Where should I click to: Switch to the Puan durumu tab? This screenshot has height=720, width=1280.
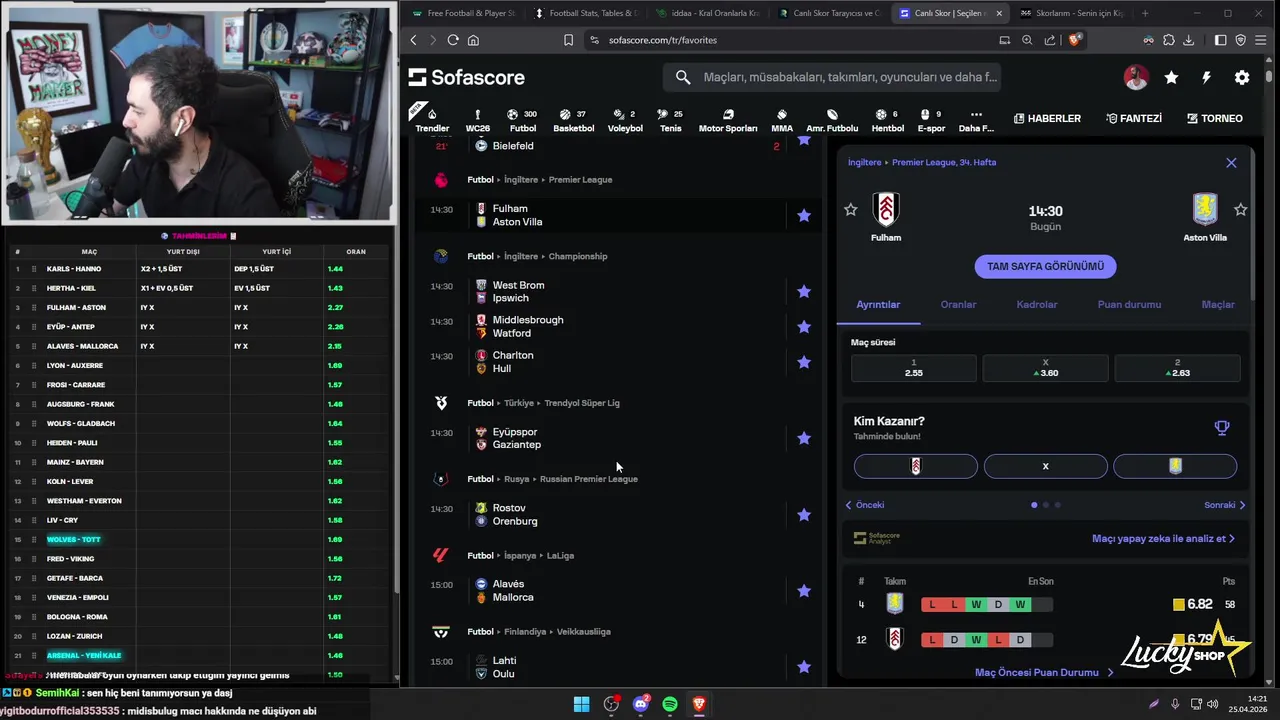pos(1129,304)
